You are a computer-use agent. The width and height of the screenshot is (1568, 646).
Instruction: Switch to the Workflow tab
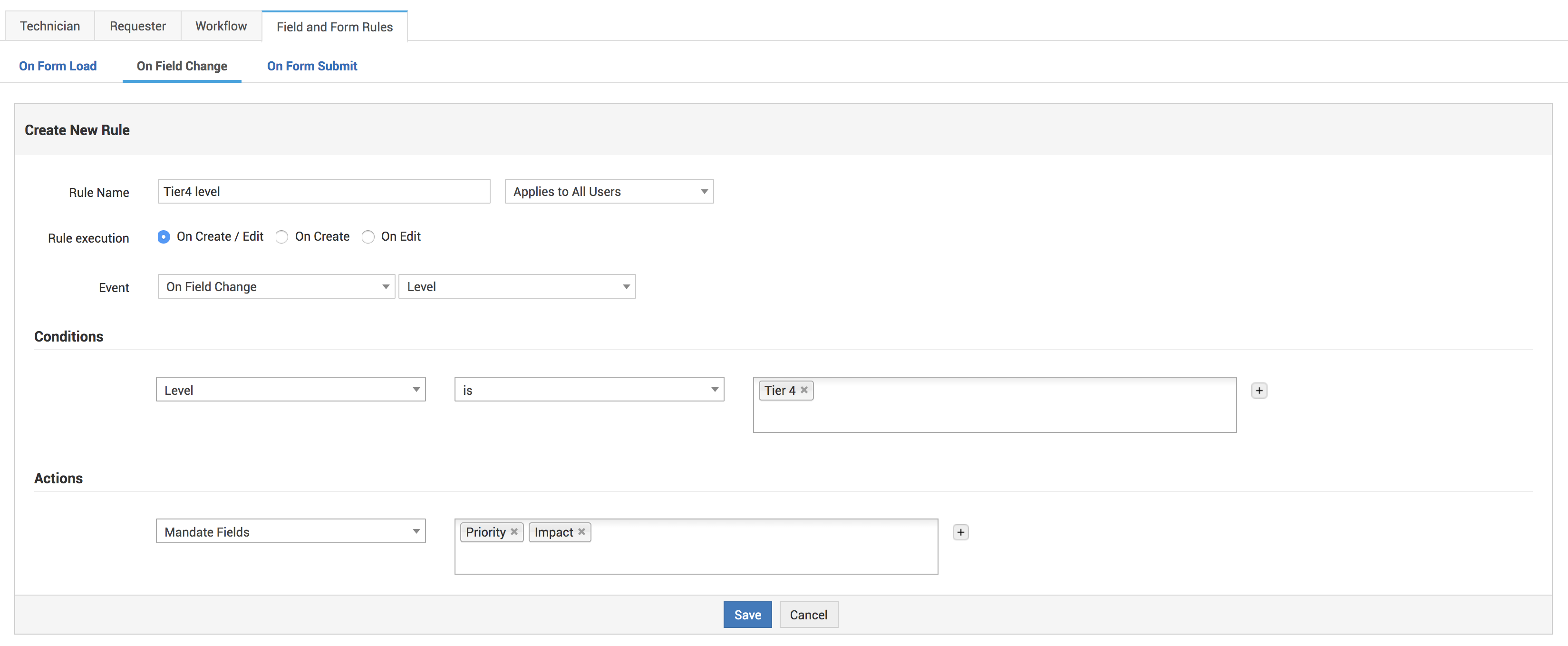pyautogui.click(x=221, y=26)
